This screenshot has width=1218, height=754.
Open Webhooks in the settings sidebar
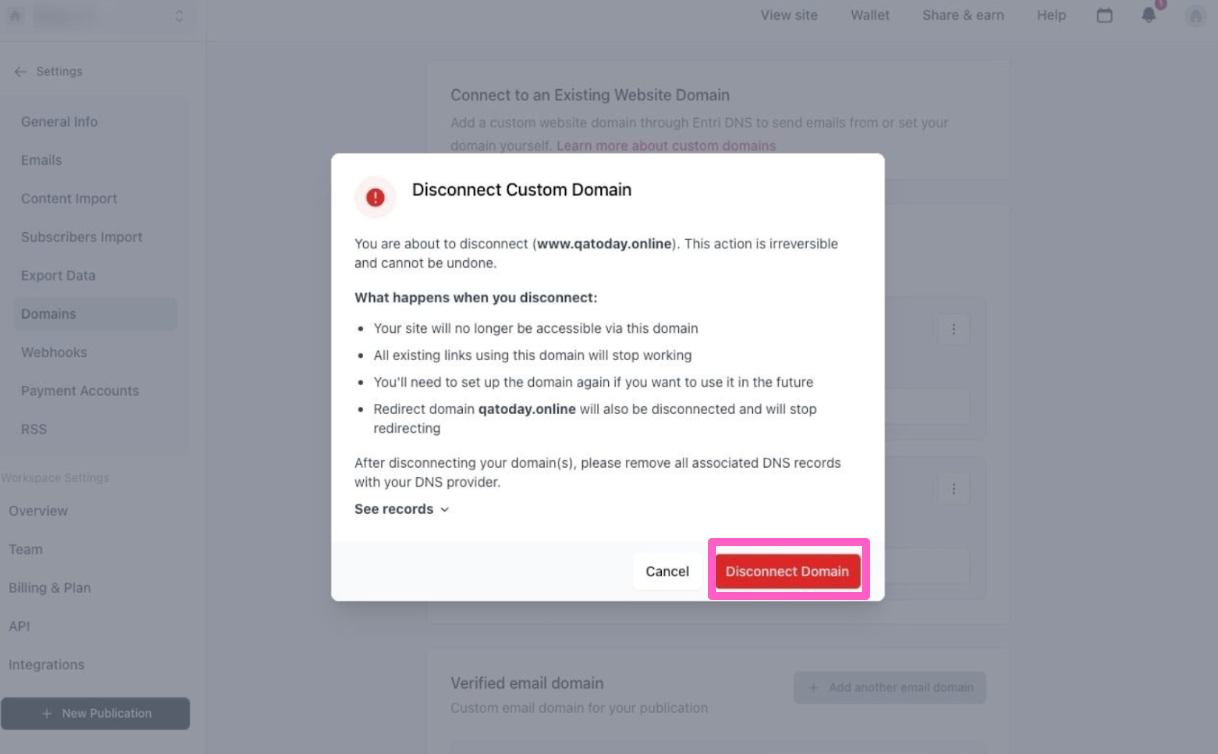[54, 352]
